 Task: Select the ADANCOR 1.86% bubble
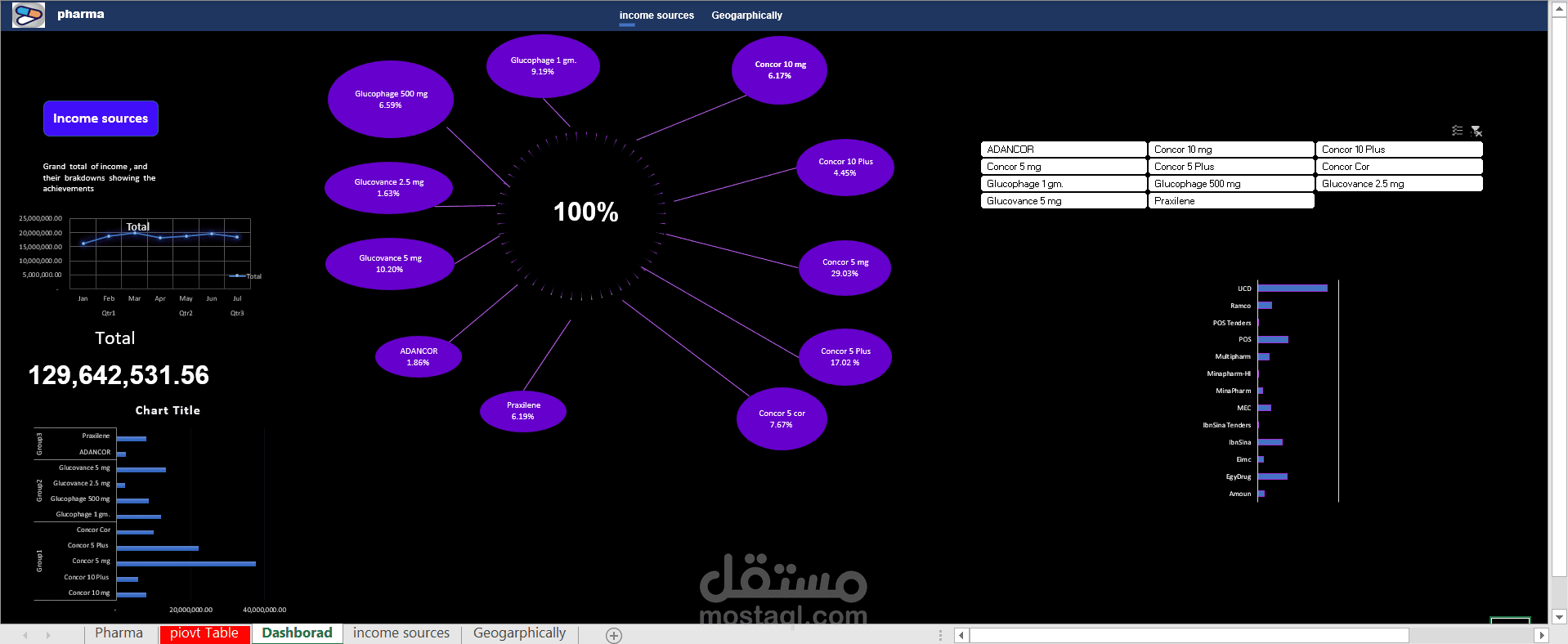tap(419, 357)
